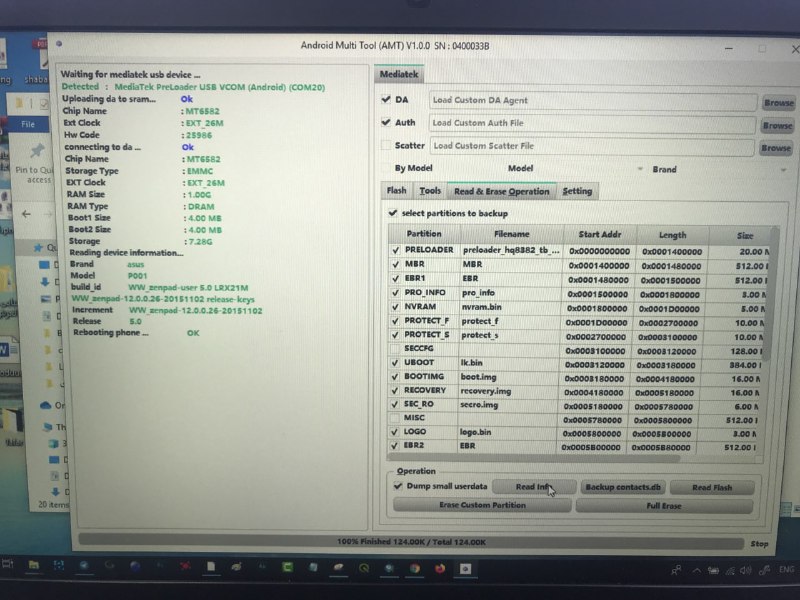This screenshot has width=800, height=600.
Task: Click Browse next to Auth File field
Action: click(x=777, y=126)
